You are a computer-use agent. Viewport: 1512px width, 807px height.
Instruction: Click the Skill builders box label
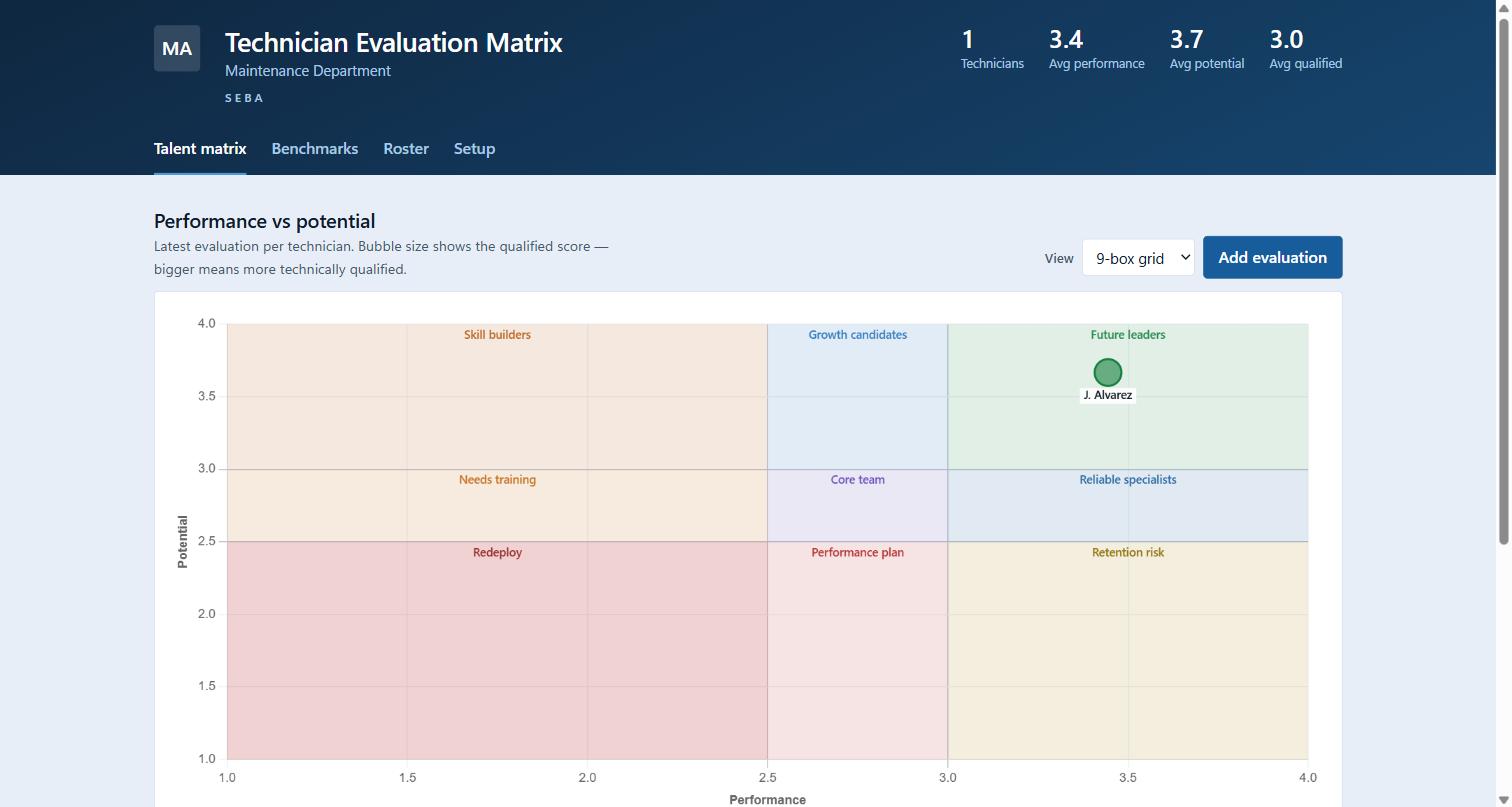pos(497,335)
